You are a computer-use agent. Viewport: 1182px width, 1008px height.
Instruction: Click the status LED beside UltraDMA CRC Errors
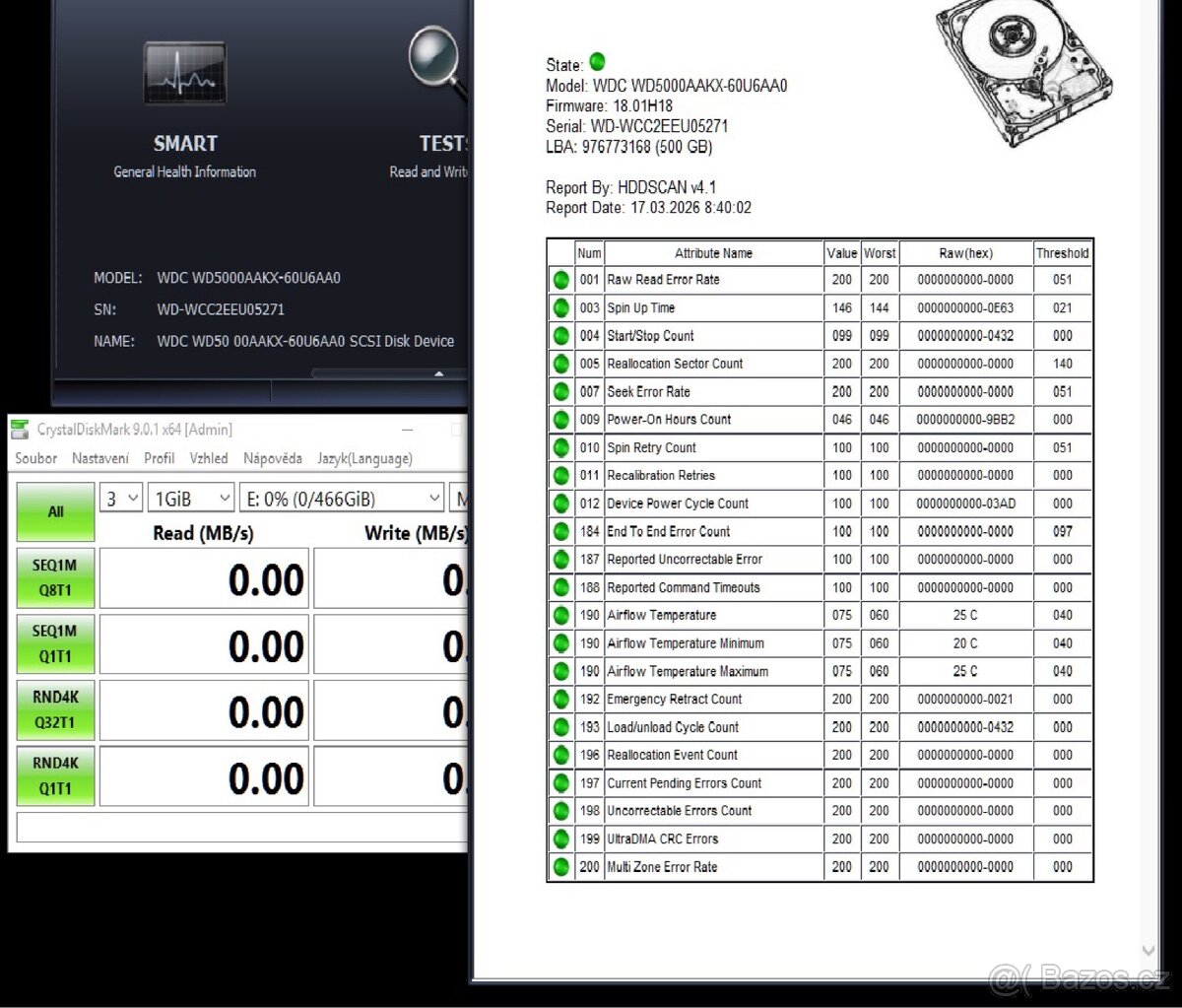pyautogui.click(x=560, y=839)
